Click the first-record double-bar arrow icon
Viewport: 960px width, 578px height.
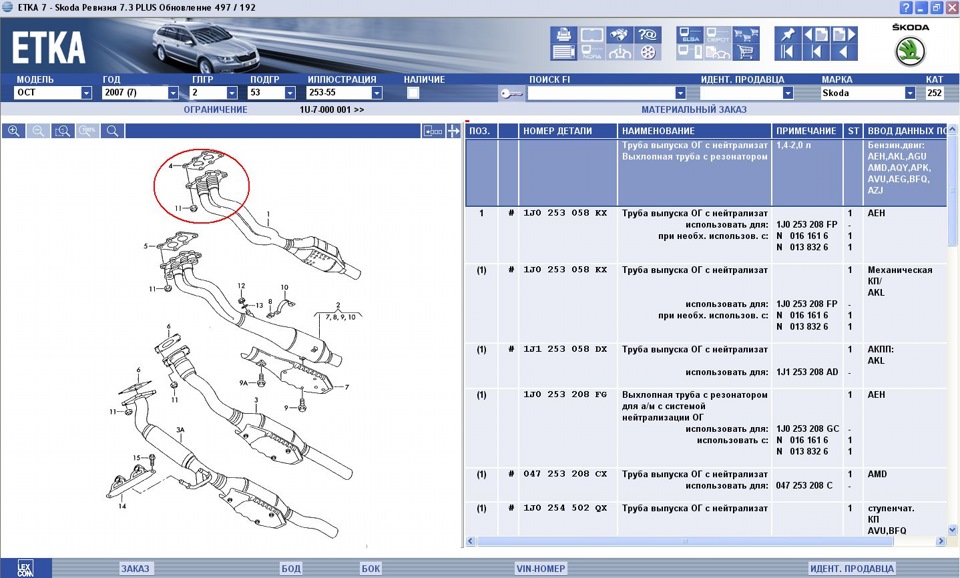[787, 53]
